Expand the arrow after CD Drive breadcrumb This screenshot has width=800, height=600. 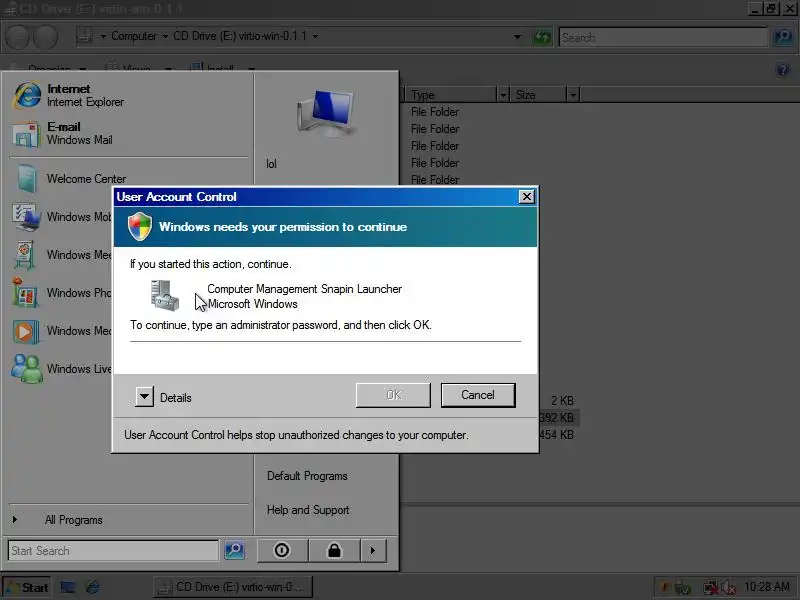(315, 36)
